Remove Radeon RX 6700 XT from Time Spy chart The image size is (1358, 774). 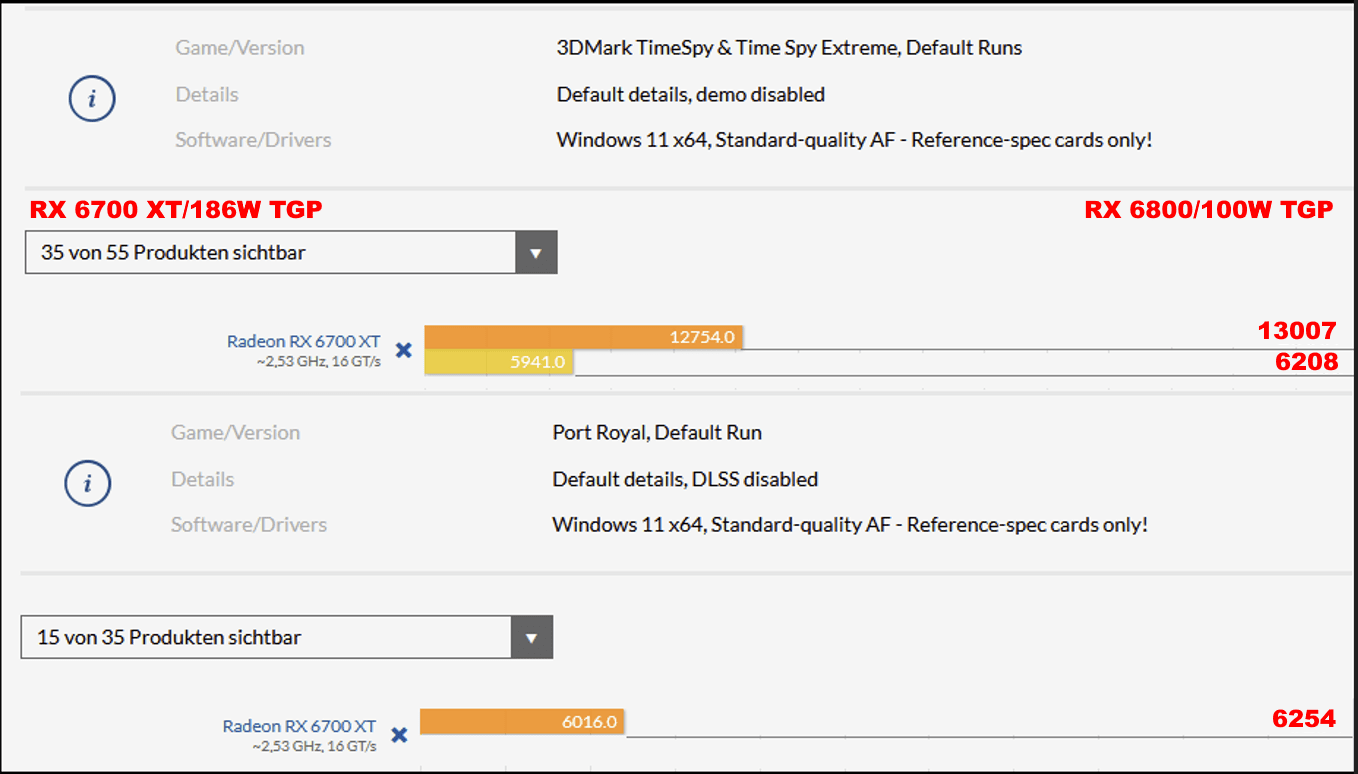[403, 351]
